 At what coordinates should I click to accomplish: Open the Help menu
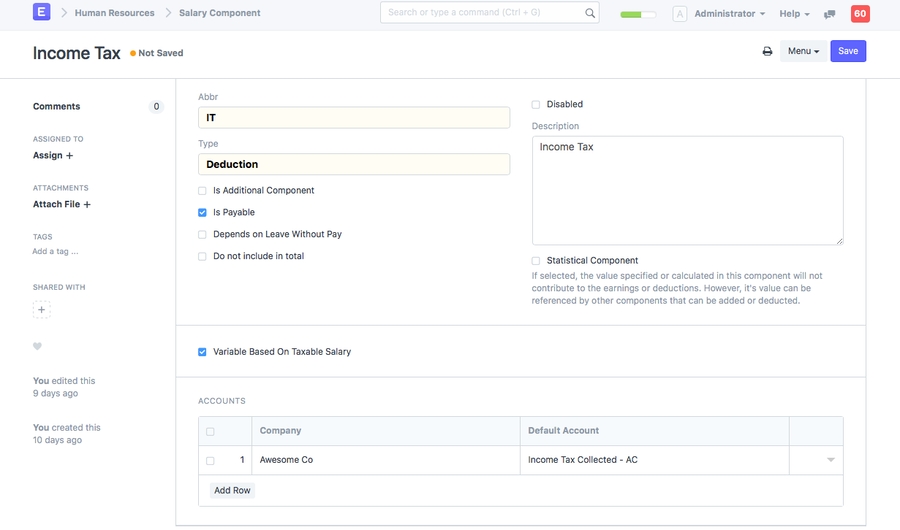point(794,14)
